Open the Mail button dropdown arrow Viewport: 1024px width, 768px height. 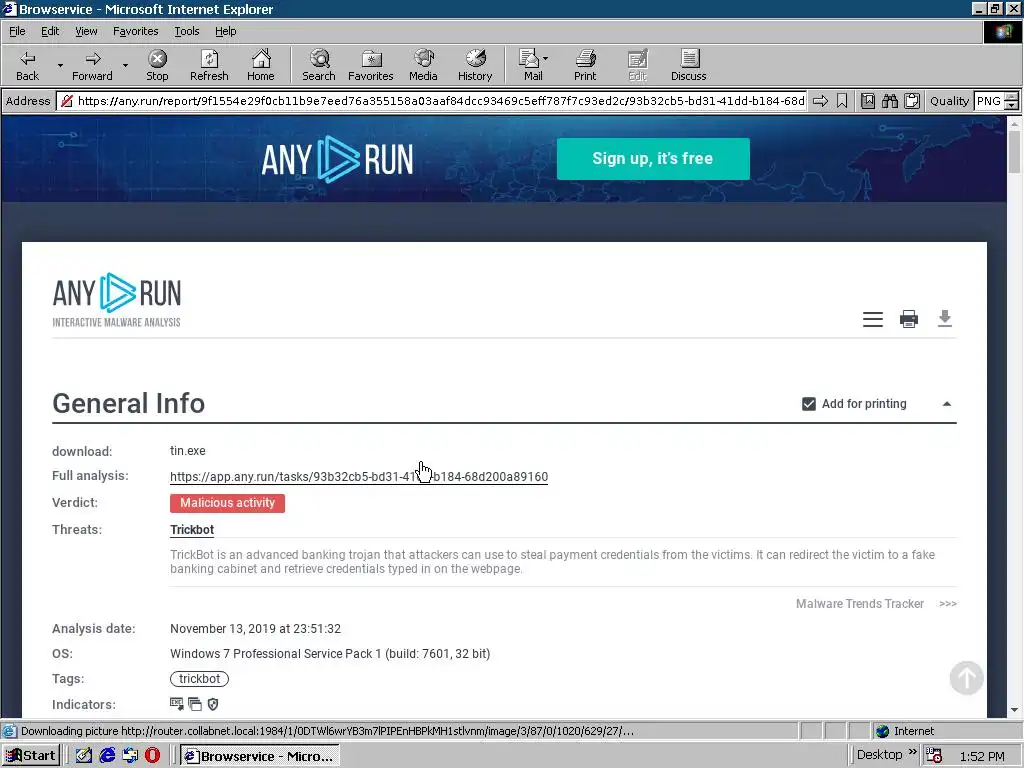click(545, 58)
